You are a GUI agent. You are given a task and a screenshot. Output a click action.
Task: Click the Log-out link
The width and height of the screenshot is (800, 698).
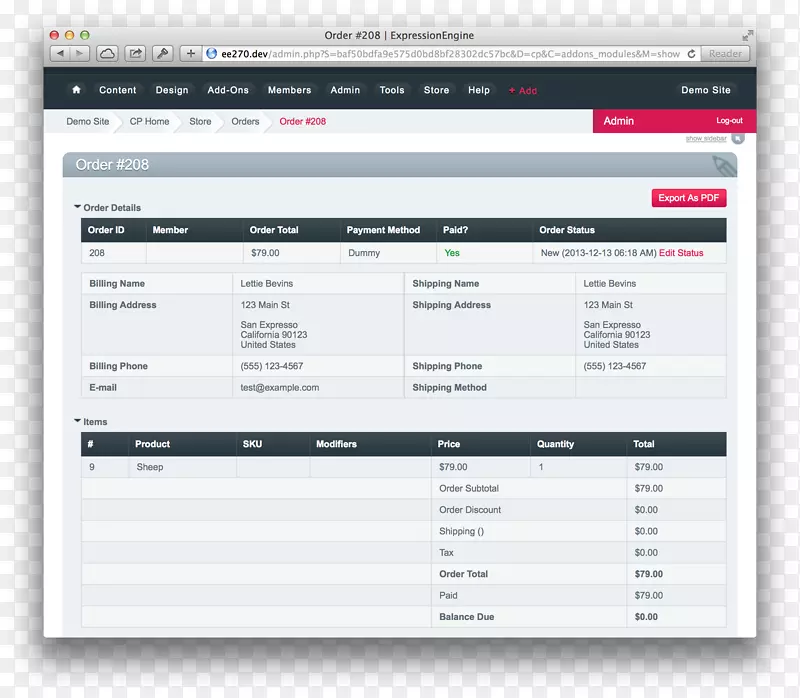729,121
